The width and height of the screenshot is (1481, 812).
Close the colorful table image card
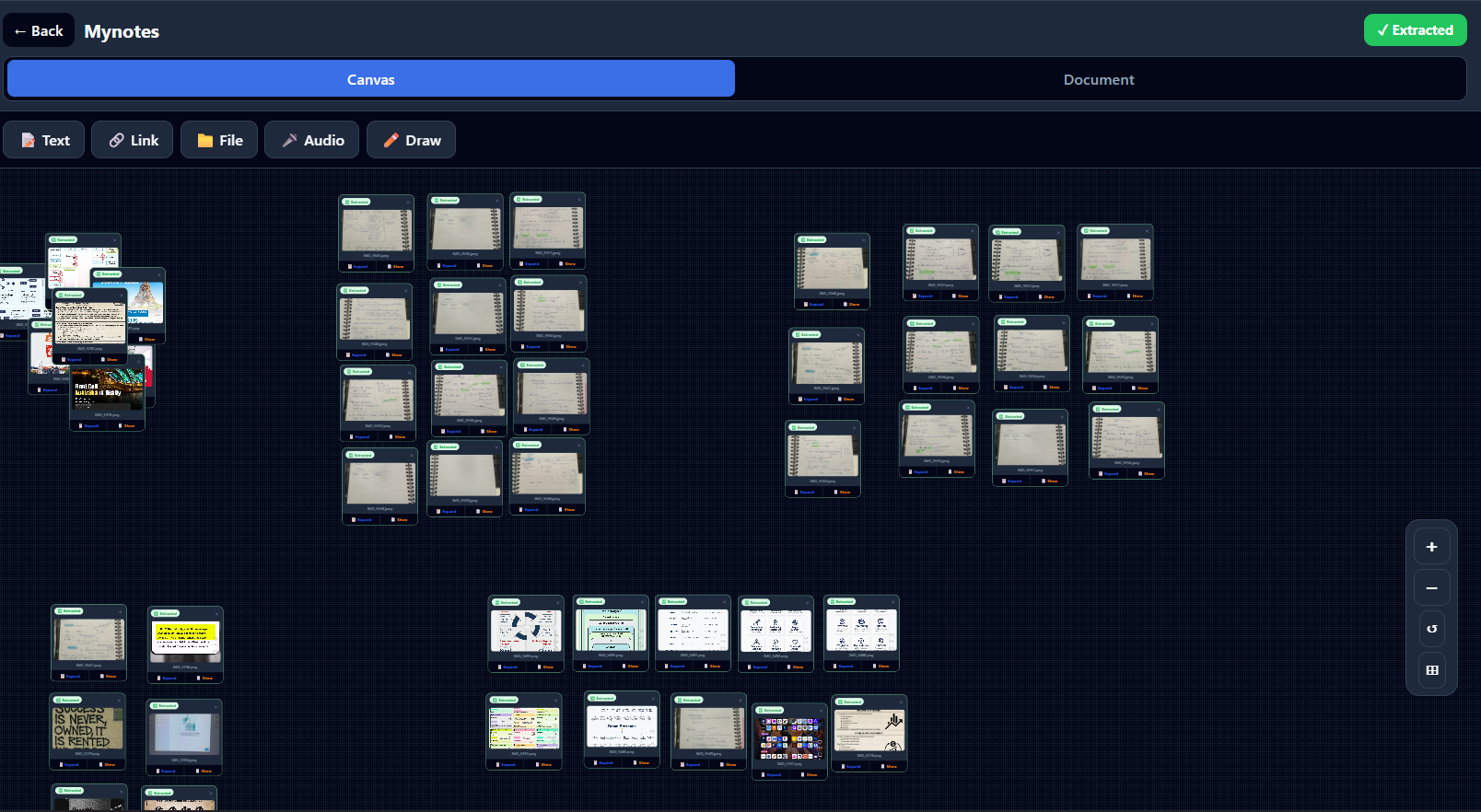[555, 700]
